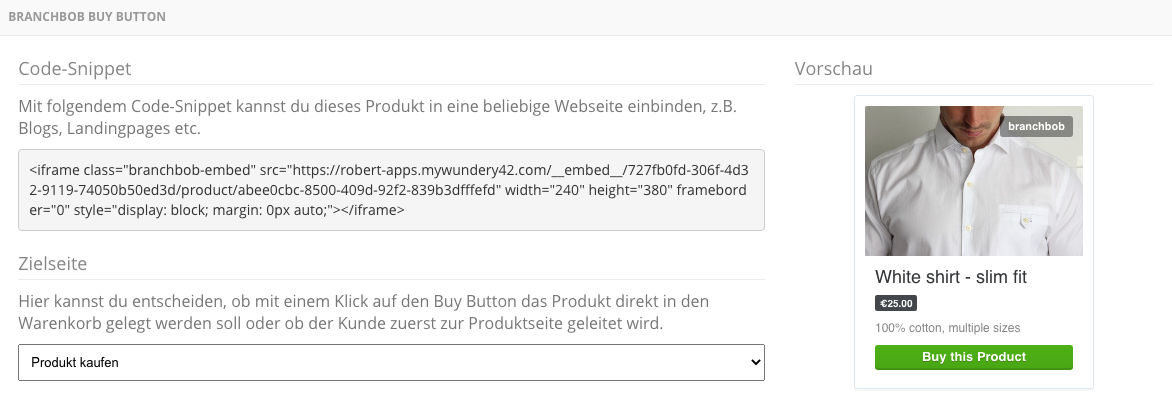Click the Zielseite section heading
The image size is (1172, 393).
point(52,264)
